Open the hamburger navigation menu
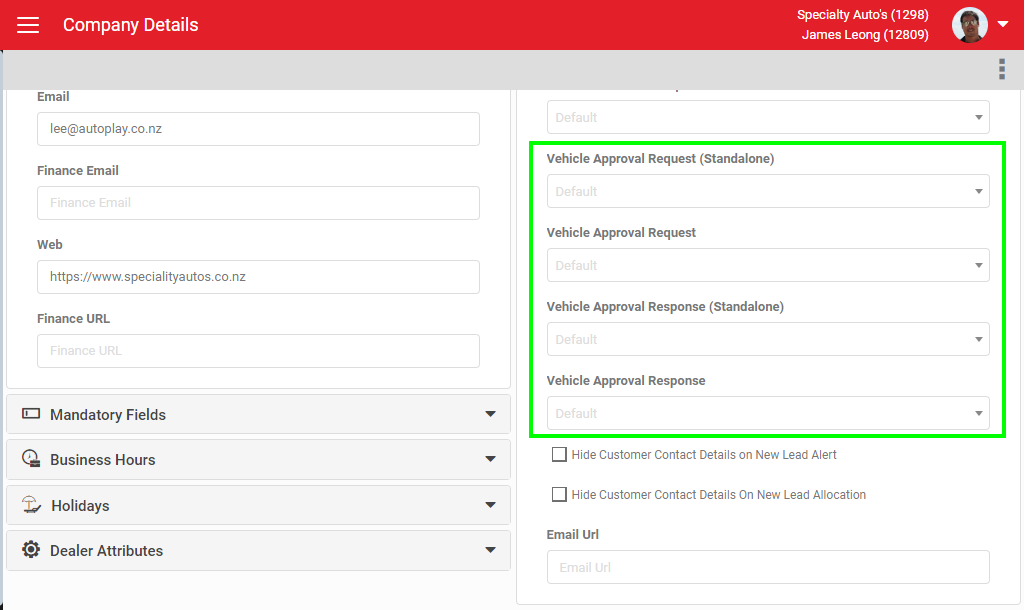This screenshot has height=610, width=1026. tap(28, 25)
